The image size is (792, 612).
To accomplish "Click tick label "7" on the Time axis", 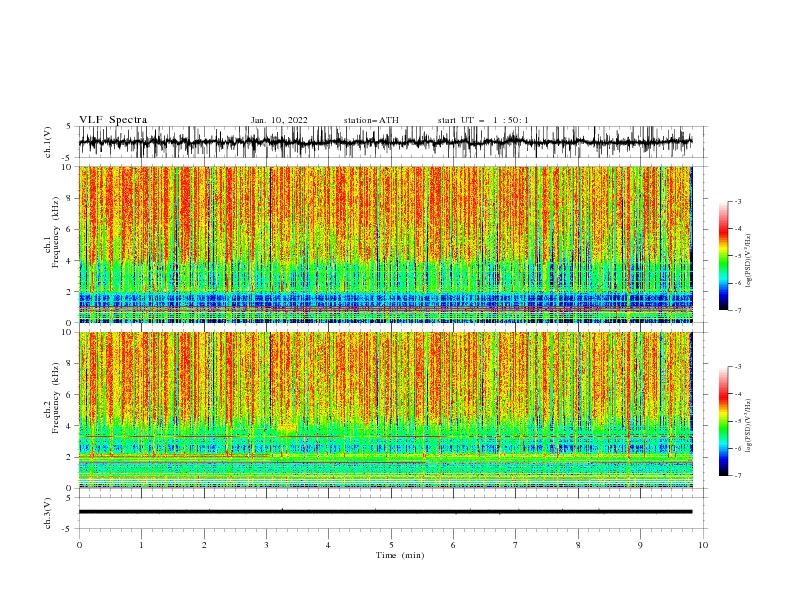I will 516,545.
